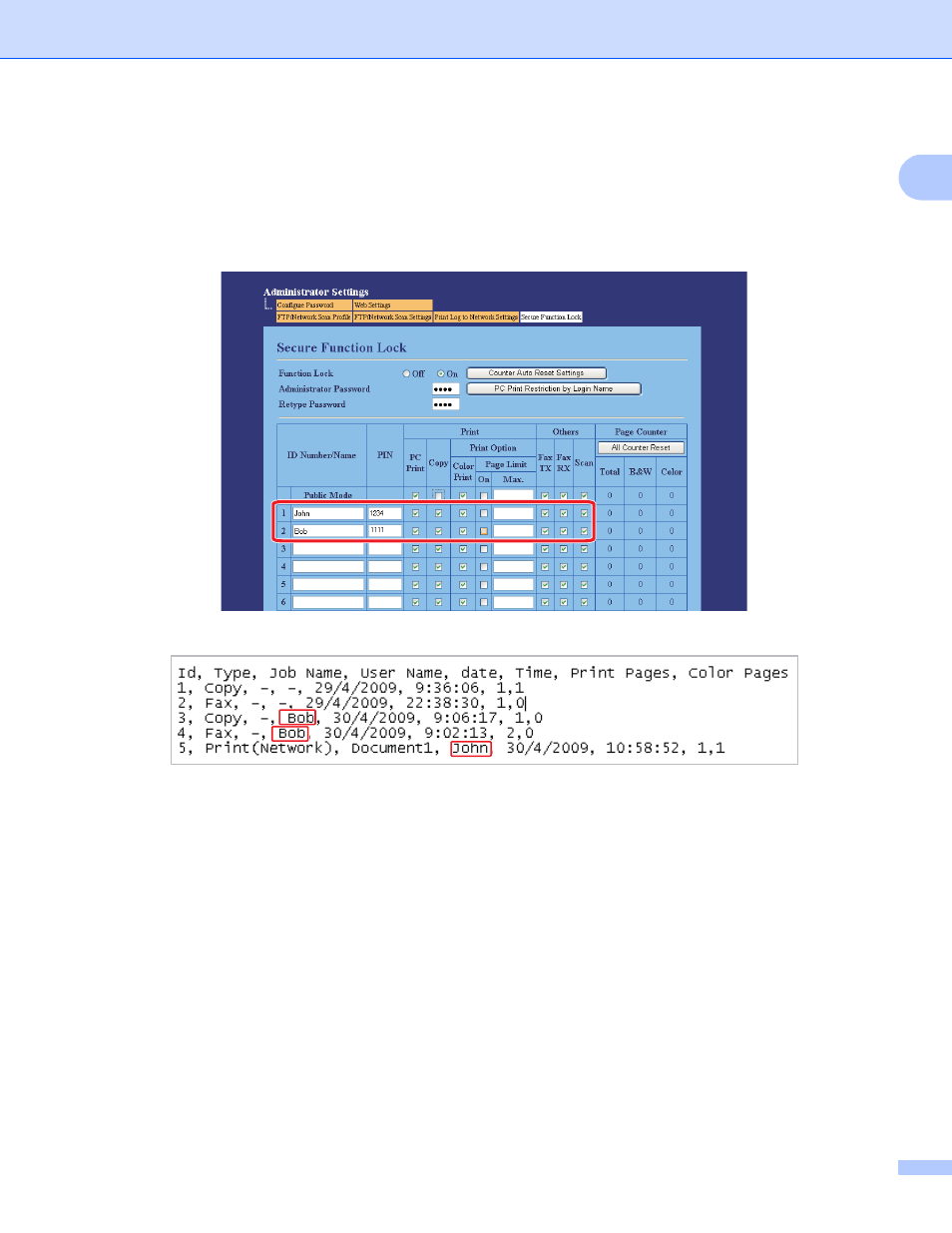Click the name field containing John
Viewport: 952px width, 1233px height.
pyautogui.click(x=327, y=513)
